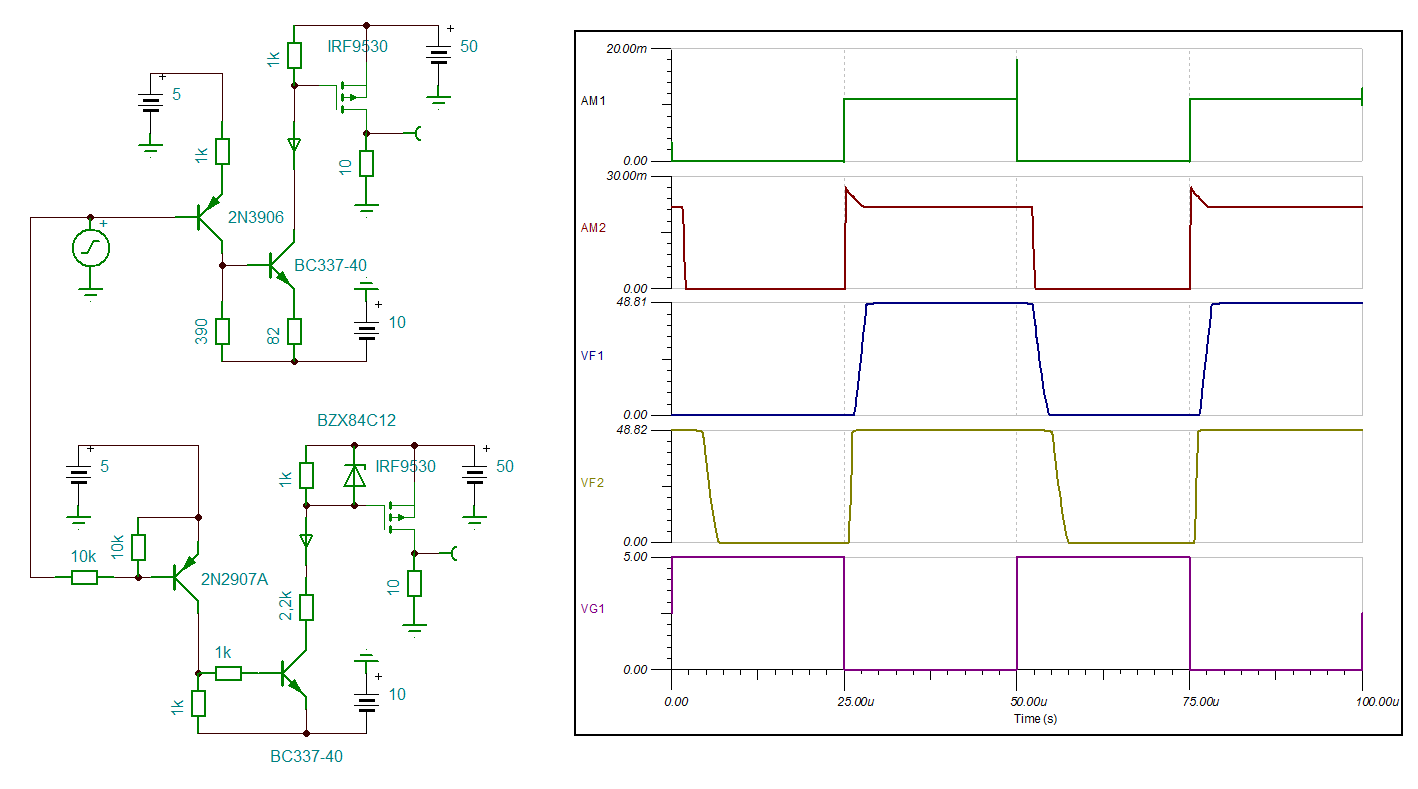Select the 2,2k resistor symbol
The image size is (1418, 789).
307,607
